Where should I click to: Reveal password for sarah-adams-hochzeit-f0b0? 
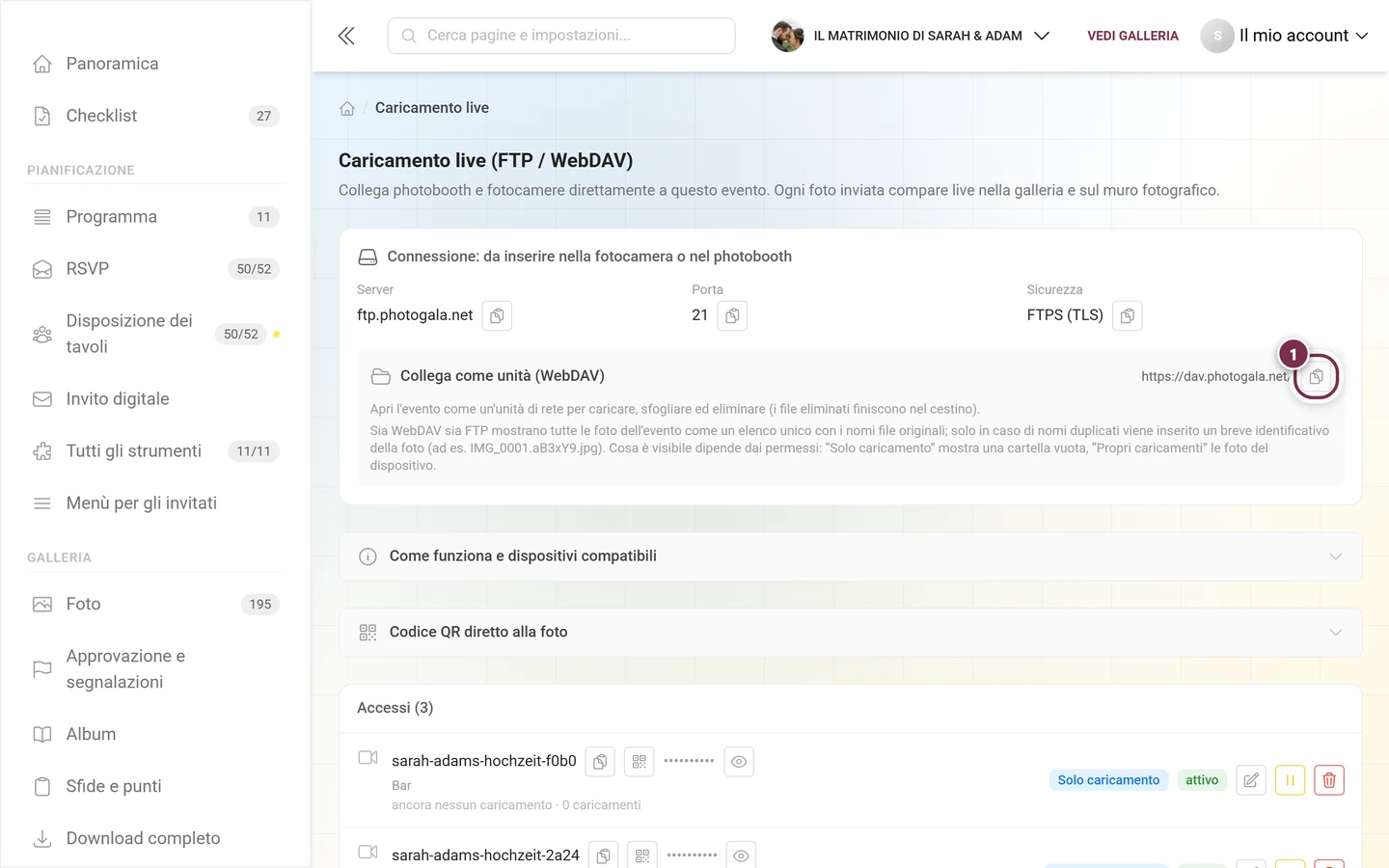pos(739,762)
